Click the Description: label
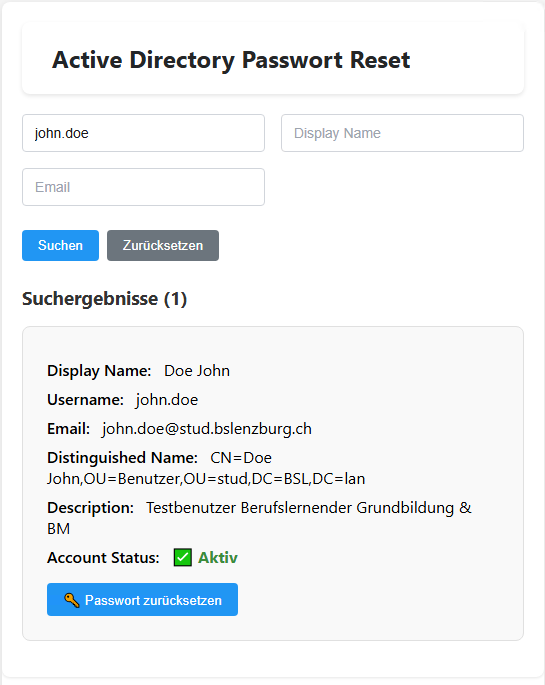Image resolution: width=545 pixels, height=685 pixels. [90, 508]
